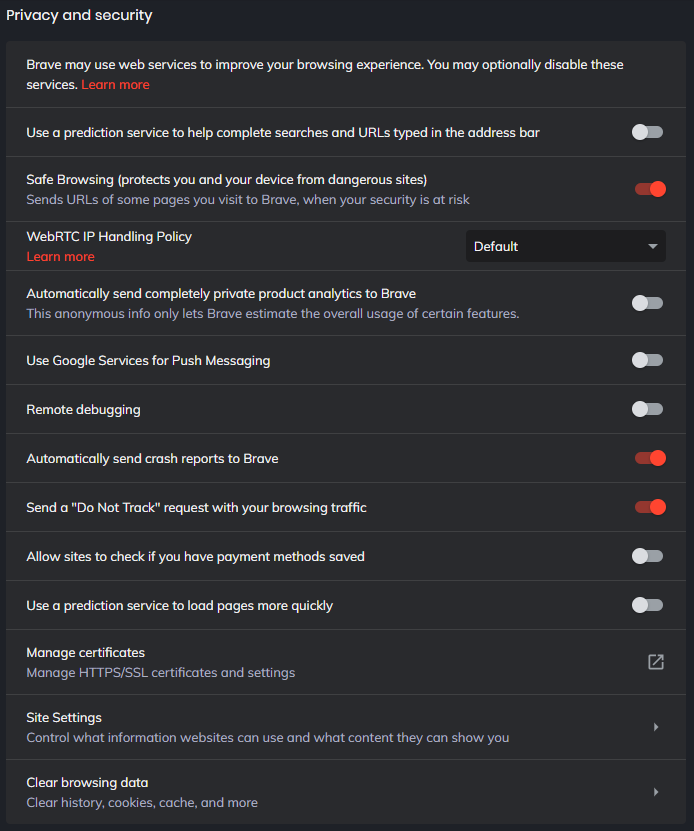Screen dimensions: 694x831
Task: Enable the Remote debugging switch
Action: [648, 409]
